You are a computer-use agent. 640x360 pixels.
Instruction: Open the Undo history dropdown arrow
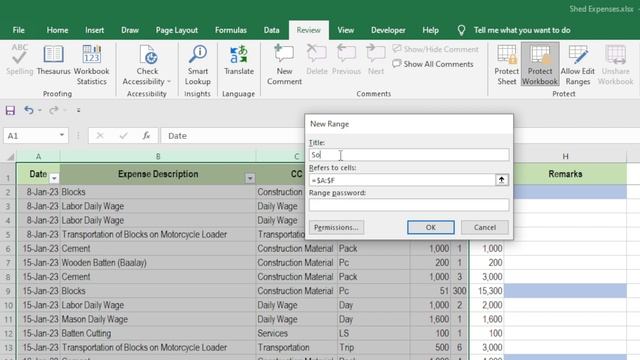click(40, 110)
